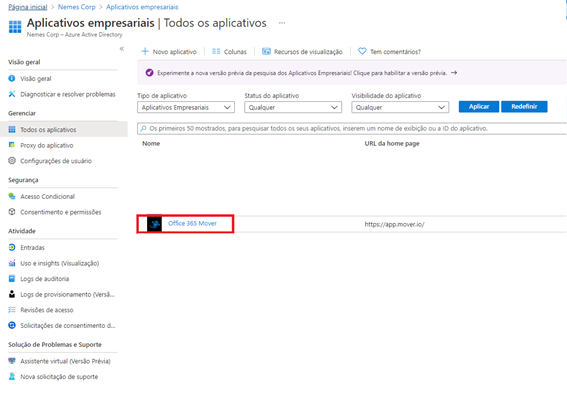This screenshot has height=396, width=567.
Task: Open the Visibilidade do aplicativo dropdown
Action: pos(400,107)
